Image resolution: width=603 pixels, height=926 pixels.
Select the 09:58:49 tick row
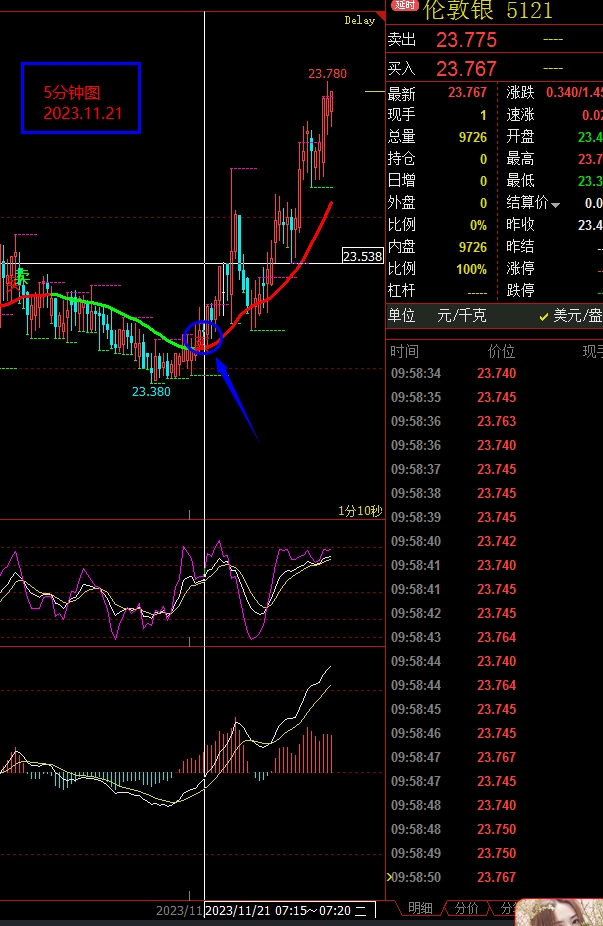[494, 853]
